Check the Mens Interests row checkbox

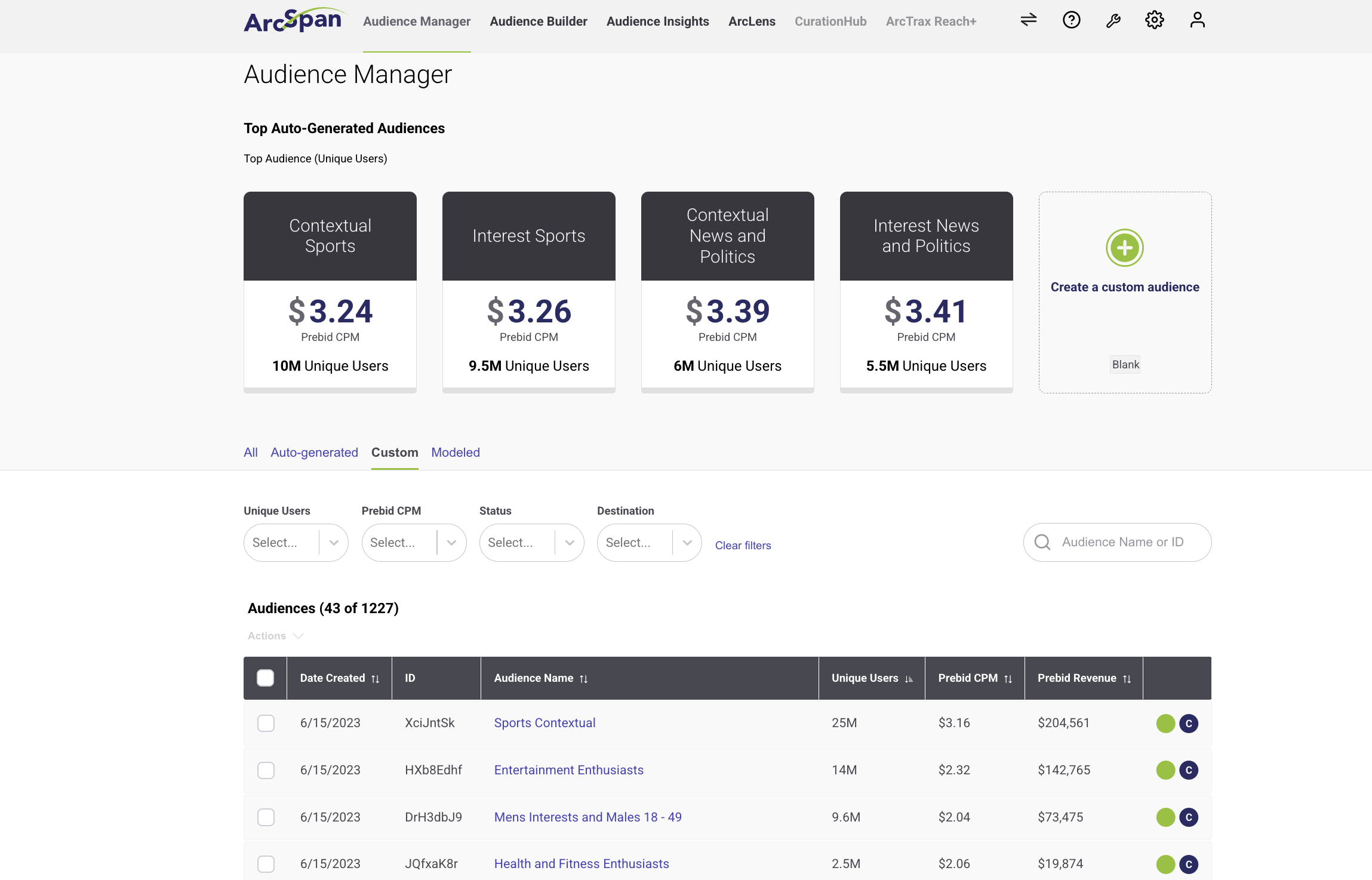point(266,817)
